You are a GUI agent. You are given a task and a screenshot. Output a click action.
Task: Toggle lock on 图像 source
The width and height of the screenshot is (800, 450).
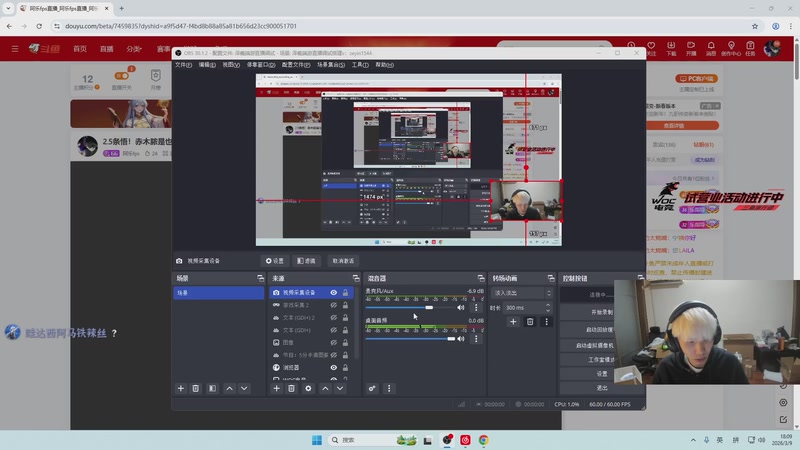(345, 342)
